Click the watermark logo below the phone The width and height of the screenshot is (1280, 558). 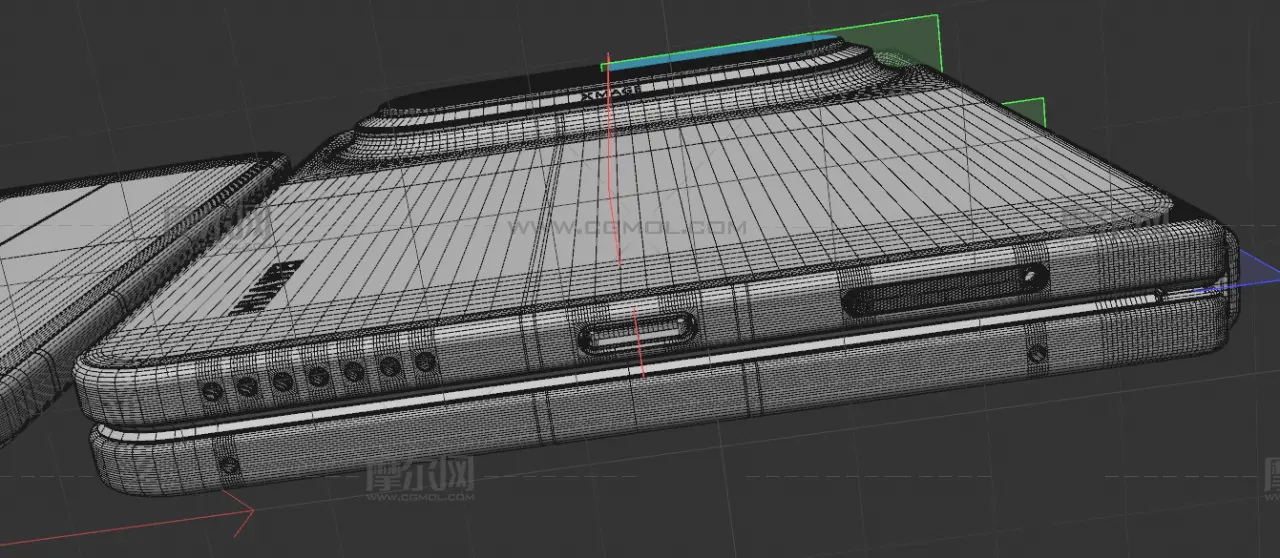tap(420, 478)
